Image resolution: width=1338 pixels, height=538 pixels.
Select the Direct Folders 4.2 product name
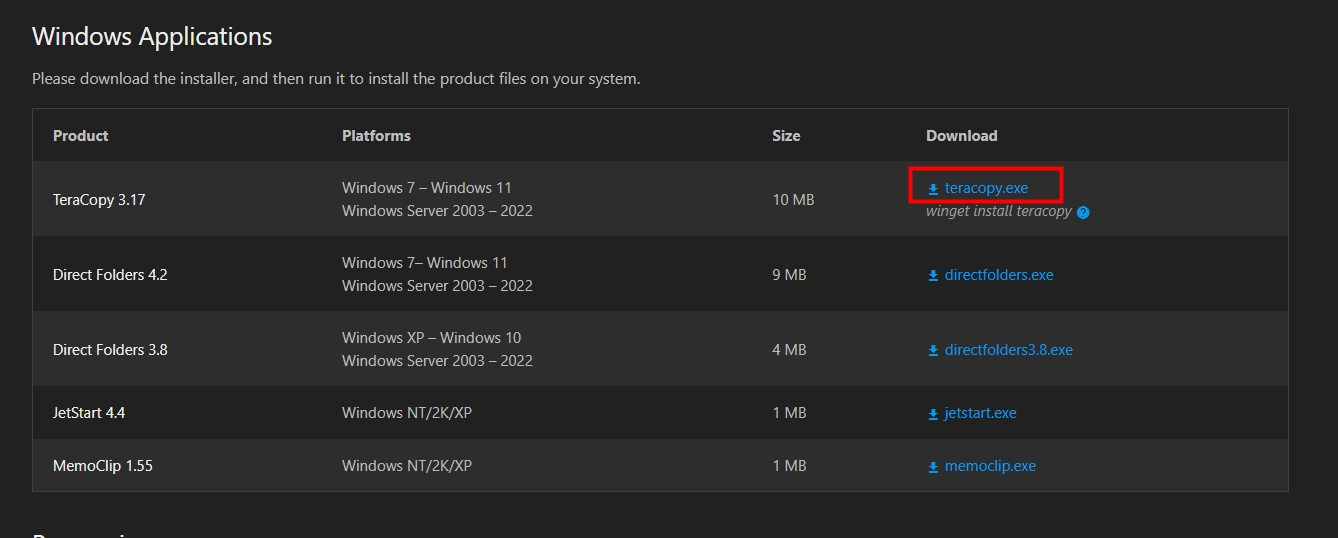pyautogui.click(x=110, y=275)
